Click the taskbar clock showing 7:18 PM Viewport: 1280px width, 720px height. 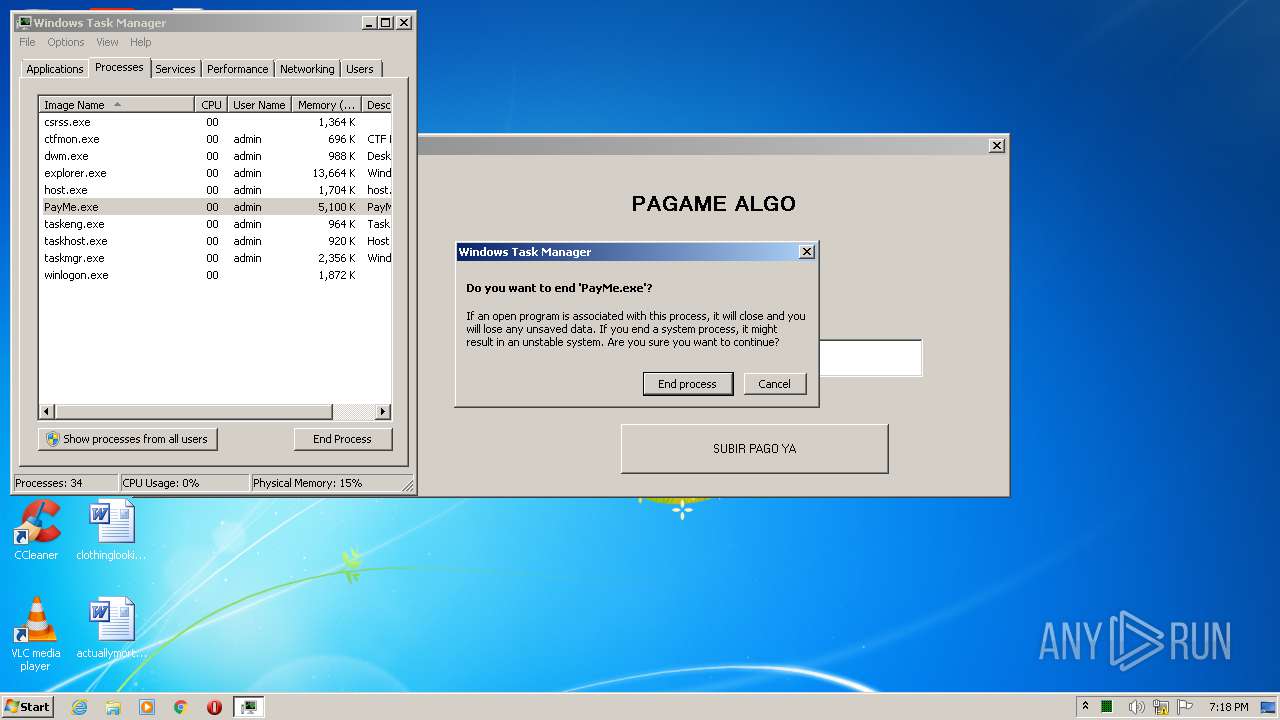pyautogui.click(x=1228, y=707)
